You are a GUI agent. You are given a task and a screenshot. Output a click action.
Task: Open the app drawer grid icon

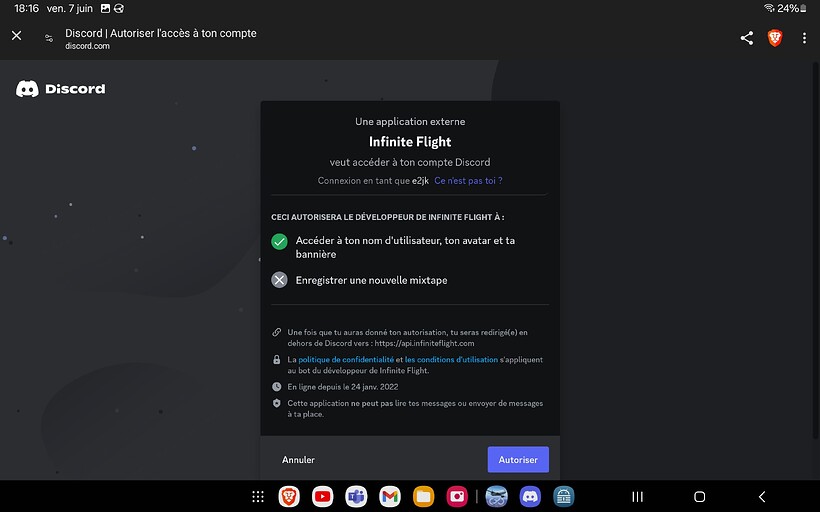point(258,497)
